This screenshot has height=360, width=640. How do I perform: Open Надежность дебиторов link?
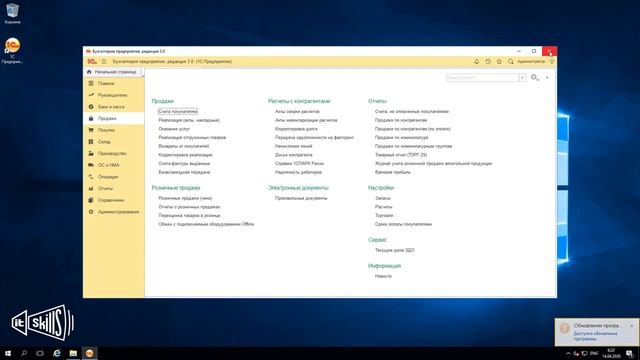click(298, 172)
